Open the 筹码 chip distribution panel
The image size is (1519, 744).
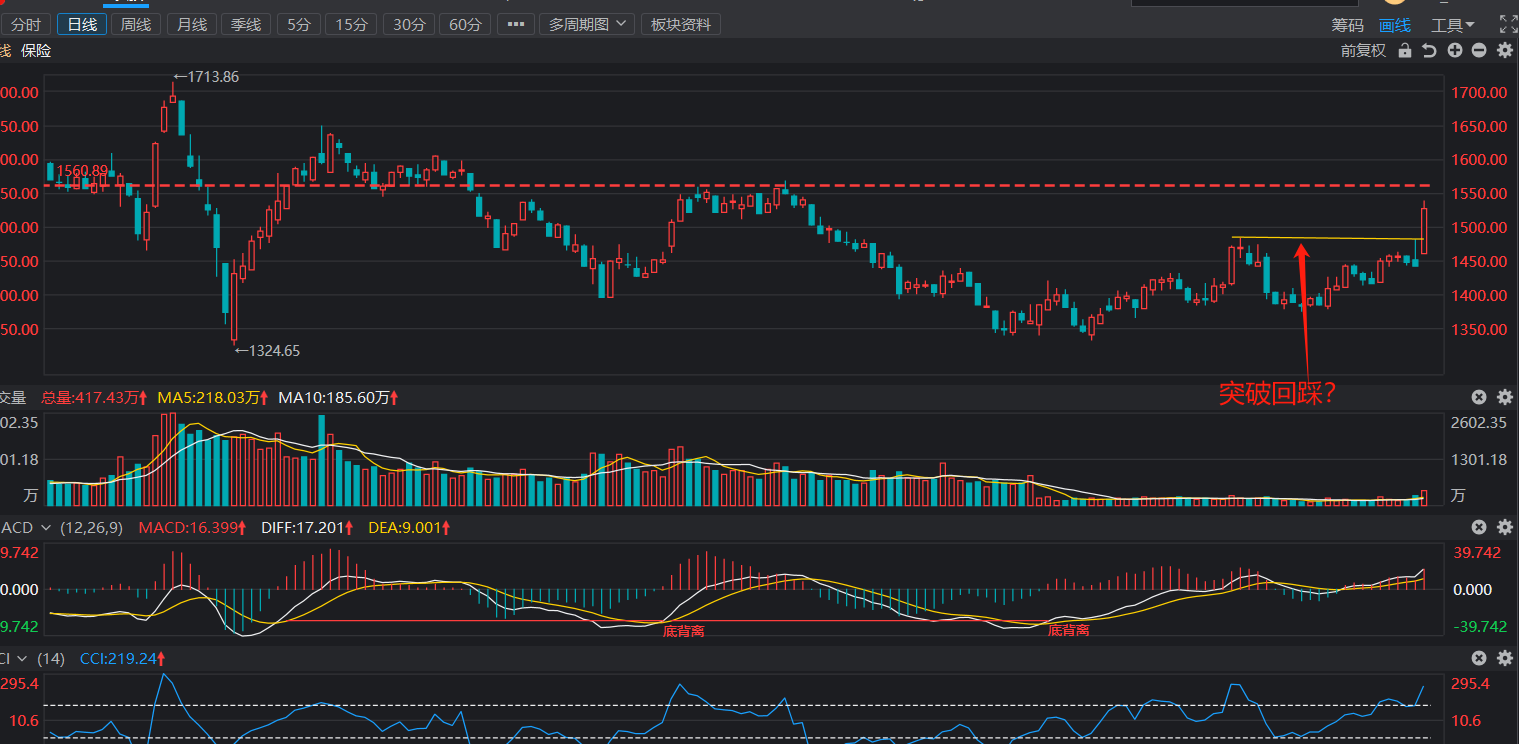coord(1347,25)
